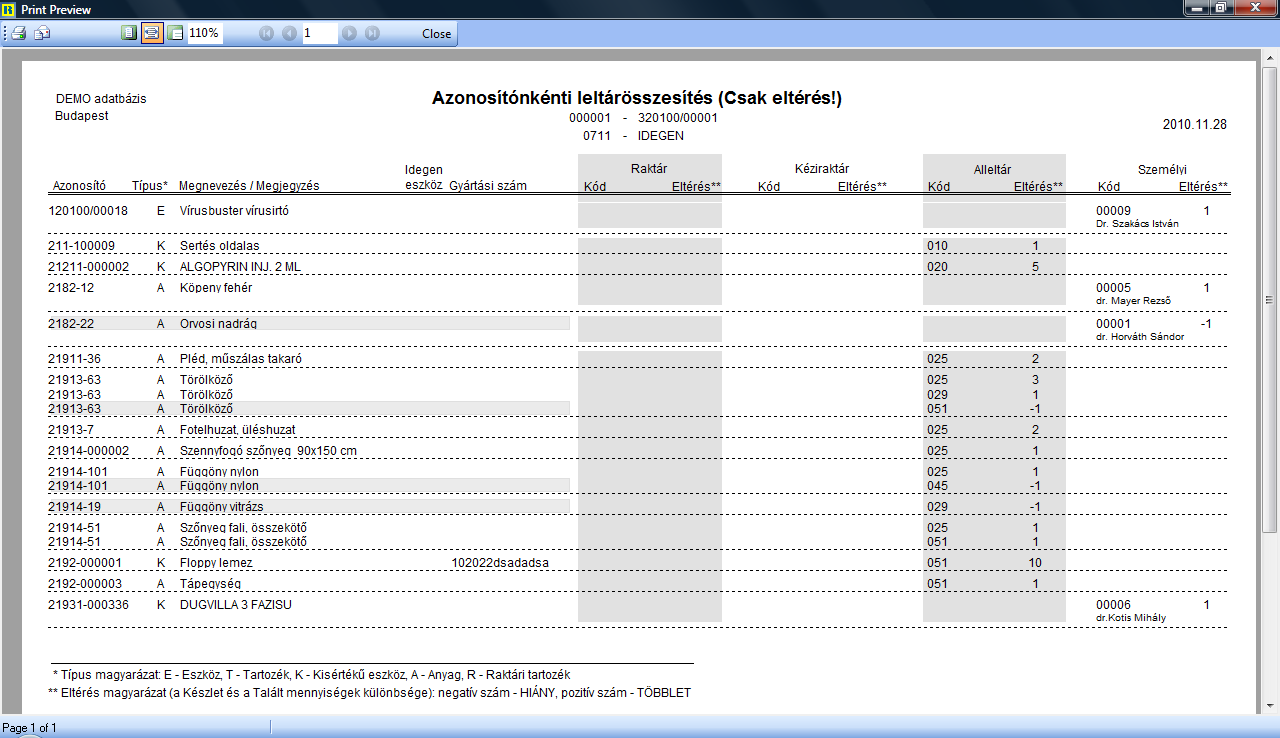The width and height of the screenshot is (1280, 738).
Task: Click 'Orvosi nadrág' item name
Action: click(x=217, y=324)
